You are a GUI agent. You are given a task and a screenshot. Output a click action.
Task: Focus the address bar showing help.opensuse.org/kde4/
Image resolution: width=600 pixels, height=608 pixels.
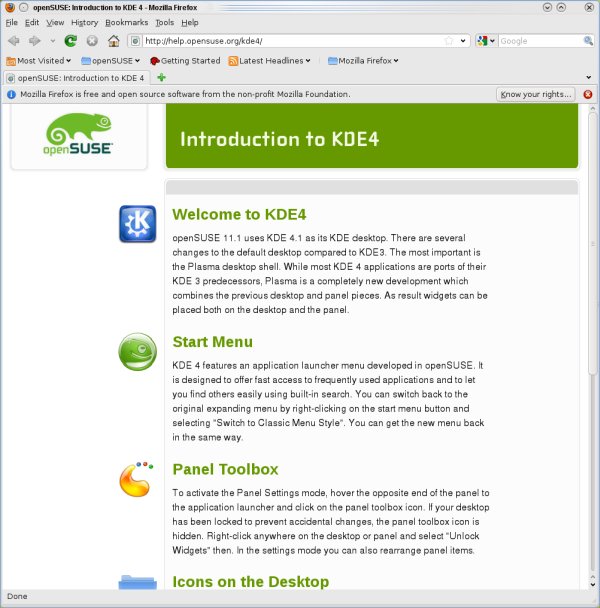(x=293, y=41)
